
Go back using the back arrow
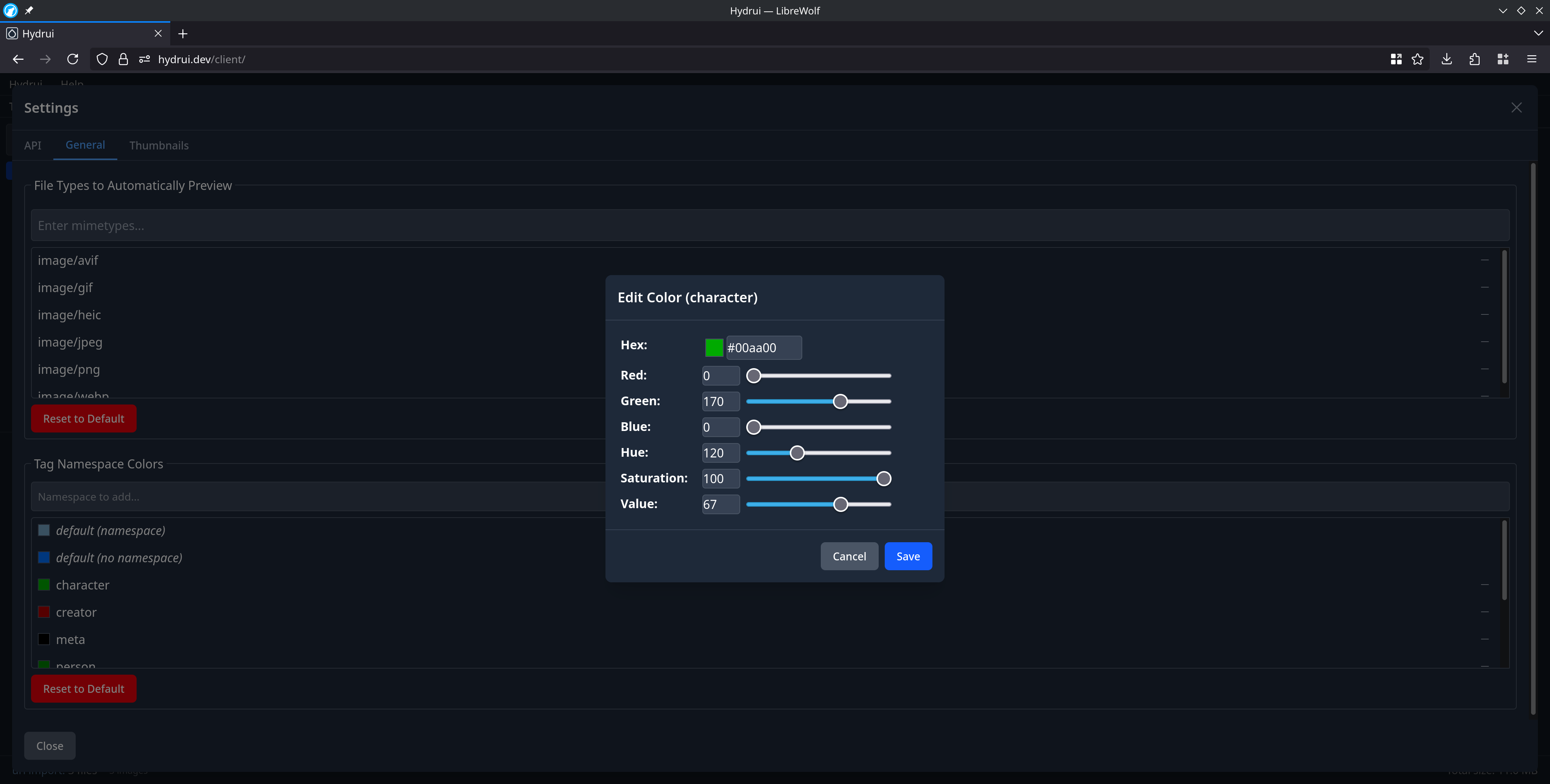point(18,59)
